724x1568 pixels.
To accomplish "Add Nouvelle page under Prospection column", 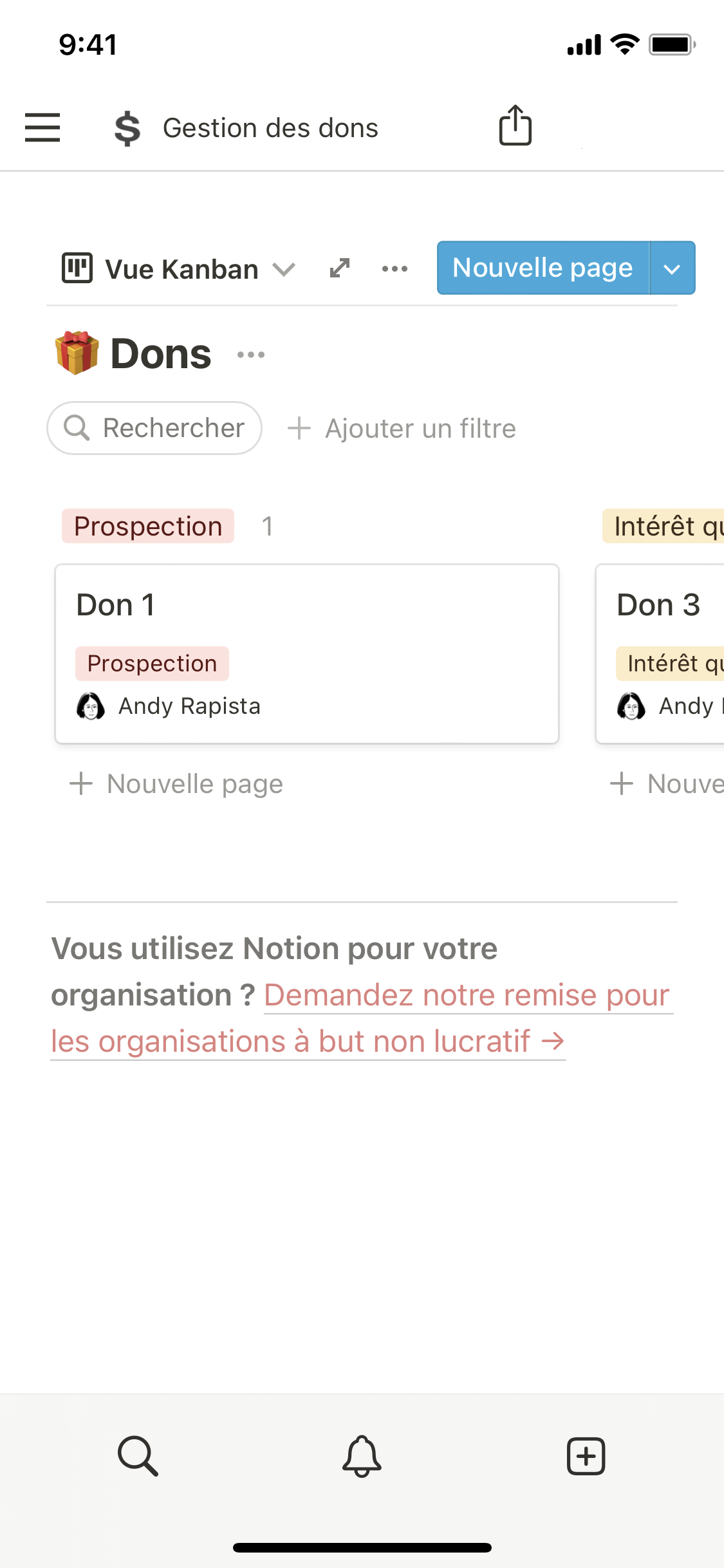I will 176,784.
